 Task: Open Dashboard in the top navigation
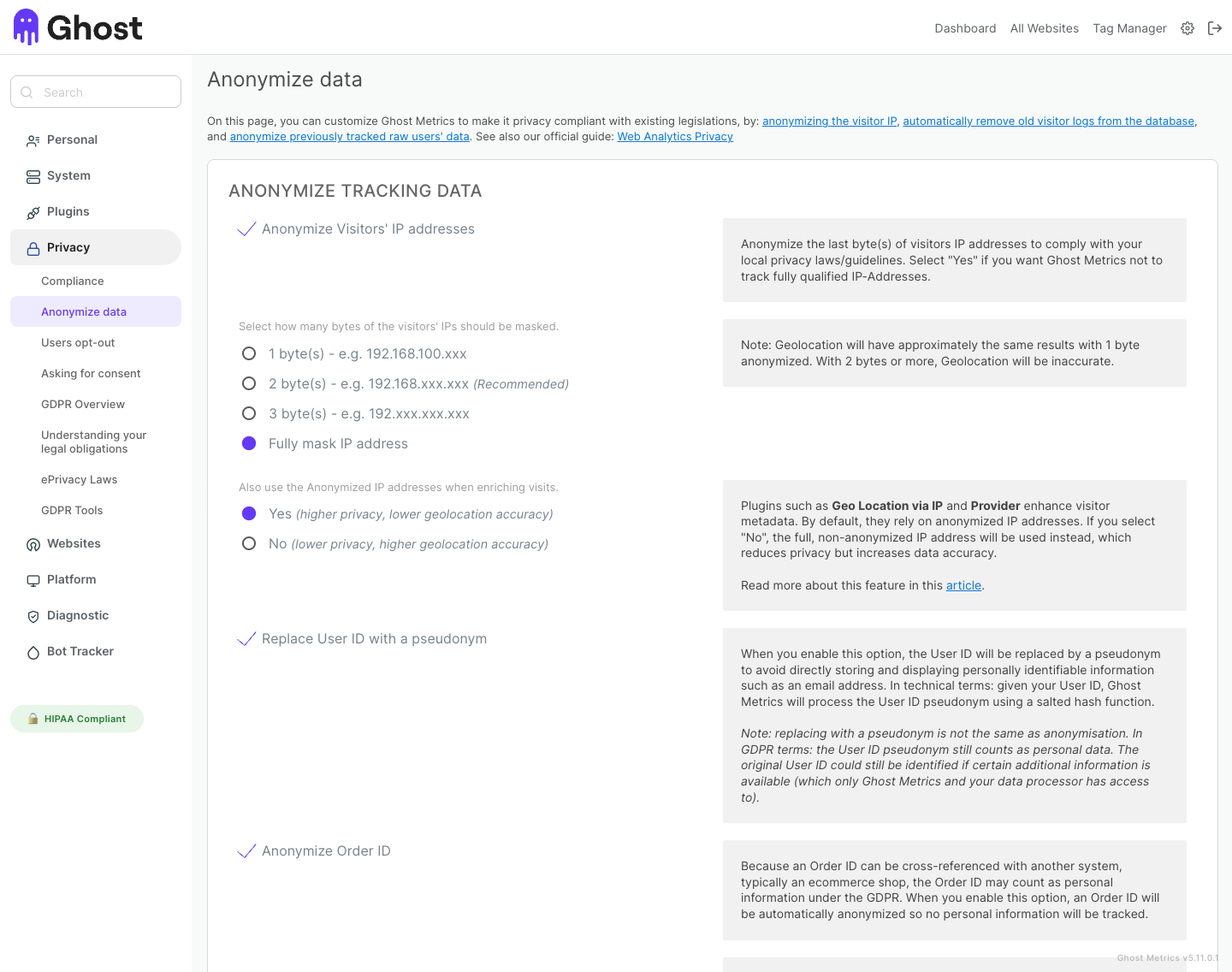tap(965, 28)
